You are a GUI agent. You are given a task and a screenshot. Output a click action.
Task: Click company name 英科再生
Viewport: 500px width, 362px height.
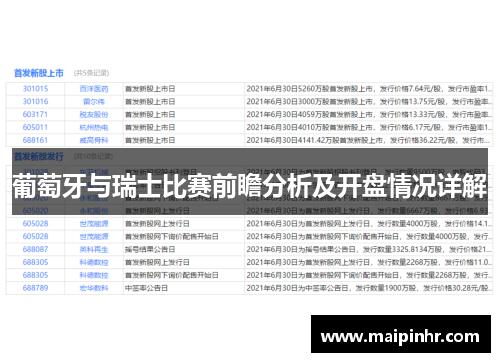tap(94, 249)
